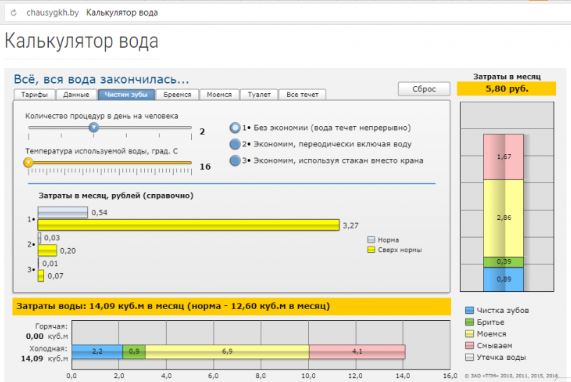The height and width of the screenshot is (382, 571).
Task: Click the Холодная 14,09 куб.м label
Action: pyautogui.click(x=44, y=354)
